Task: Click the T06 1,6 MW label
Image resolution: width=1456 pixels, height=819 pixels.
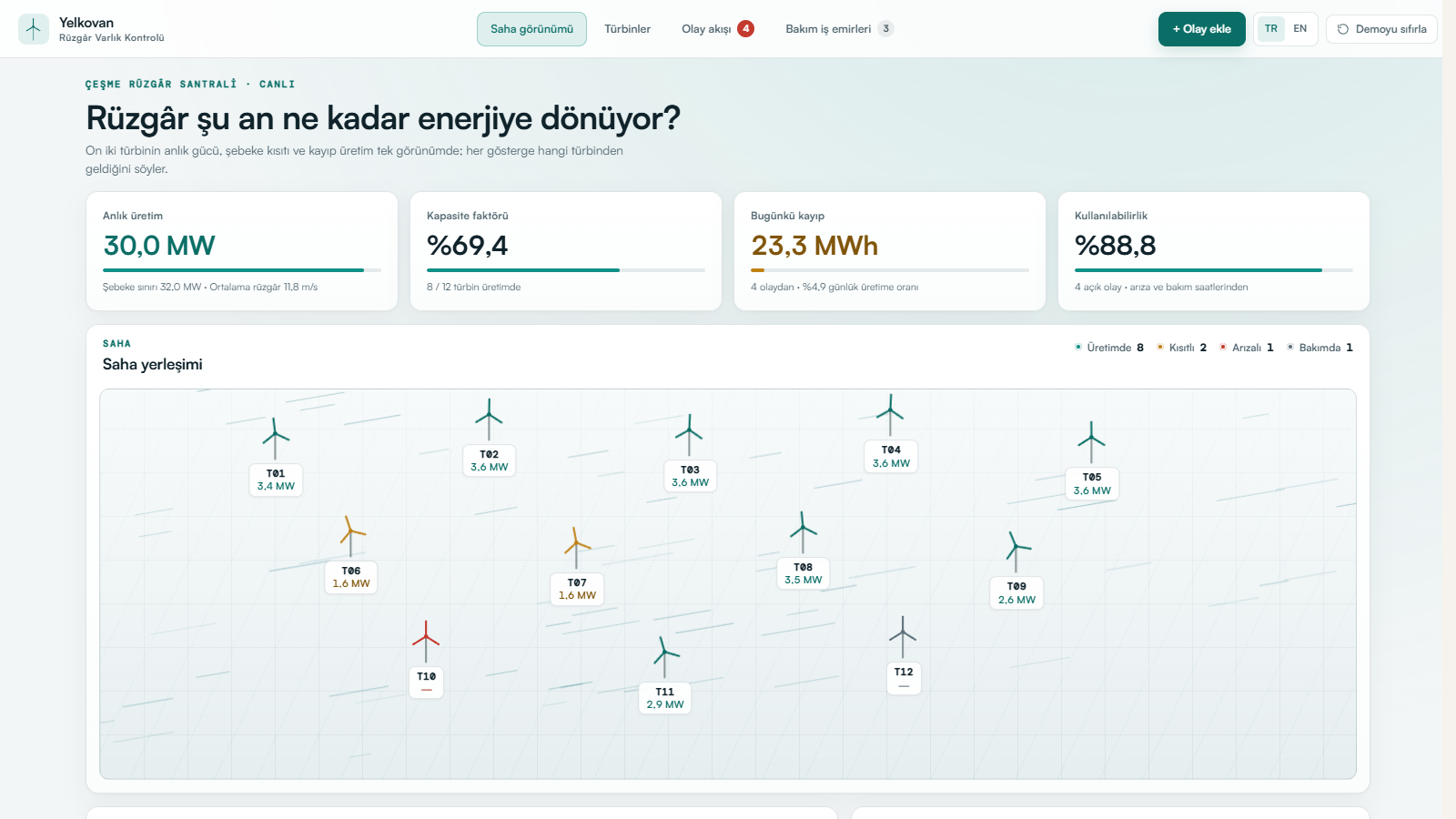Action: (x=351, y=577)
